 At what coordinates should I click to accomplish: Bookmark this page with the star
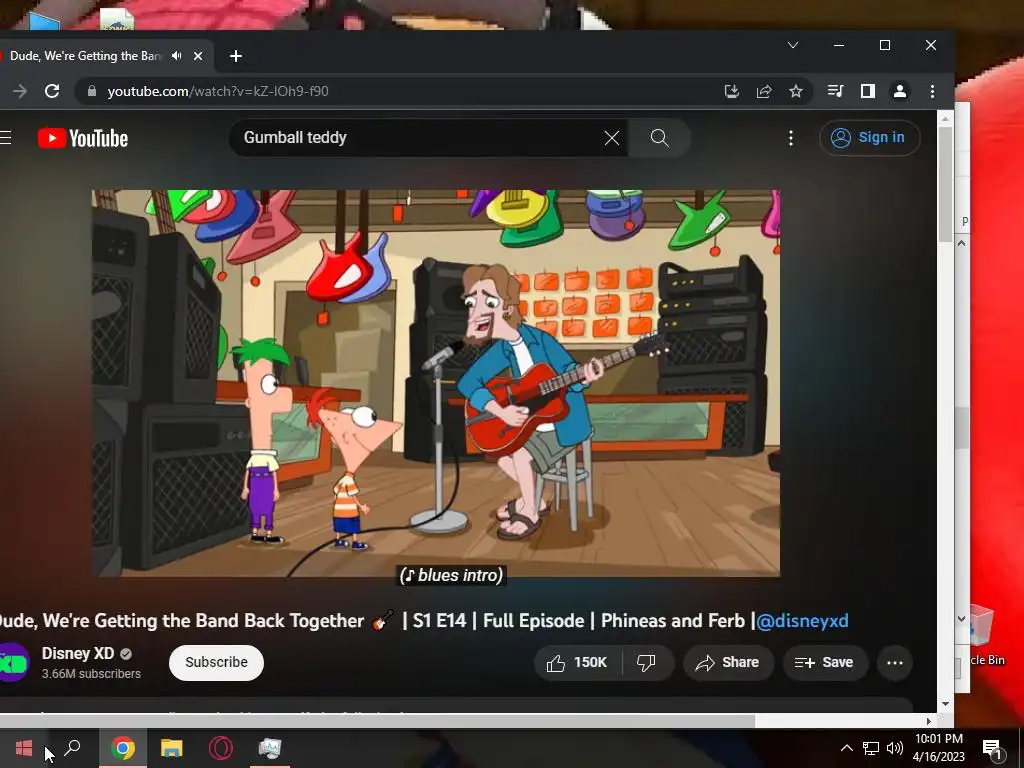coord(795,91)
